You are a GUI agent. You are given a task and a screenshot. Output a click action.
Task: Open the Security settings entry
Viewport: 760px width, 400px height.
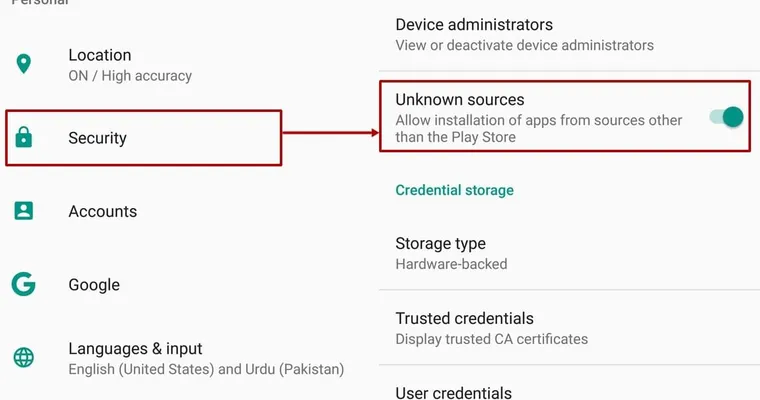pyautogui.click(x=143, y=138)
